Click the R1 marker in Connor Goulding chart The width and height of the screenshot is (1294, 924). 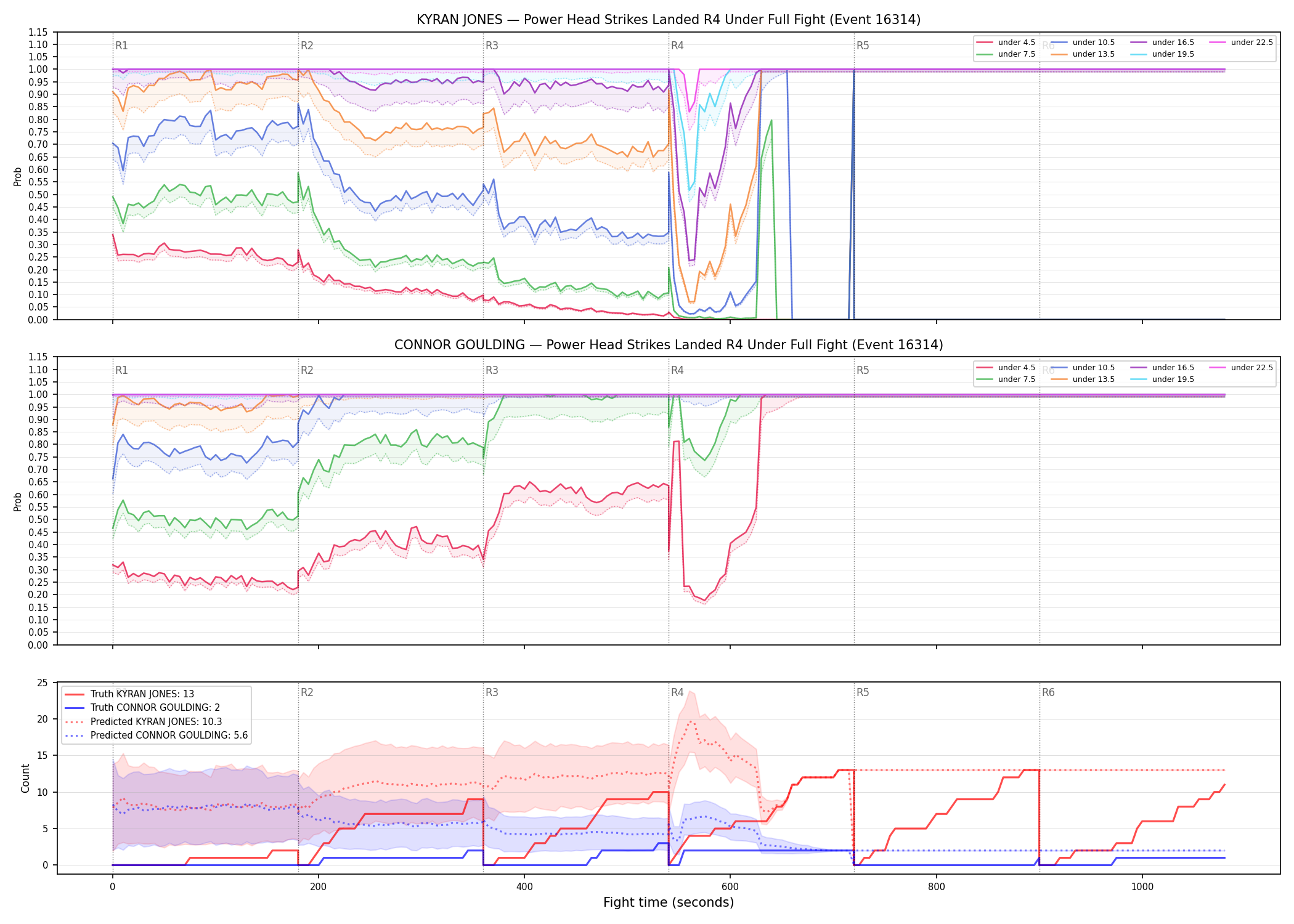click(121, 370)
